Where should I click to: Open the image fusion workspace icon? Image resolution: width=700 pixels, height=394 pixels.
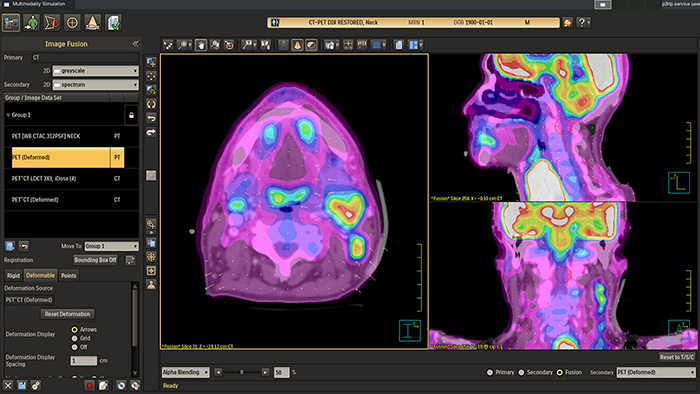(11, 22)
